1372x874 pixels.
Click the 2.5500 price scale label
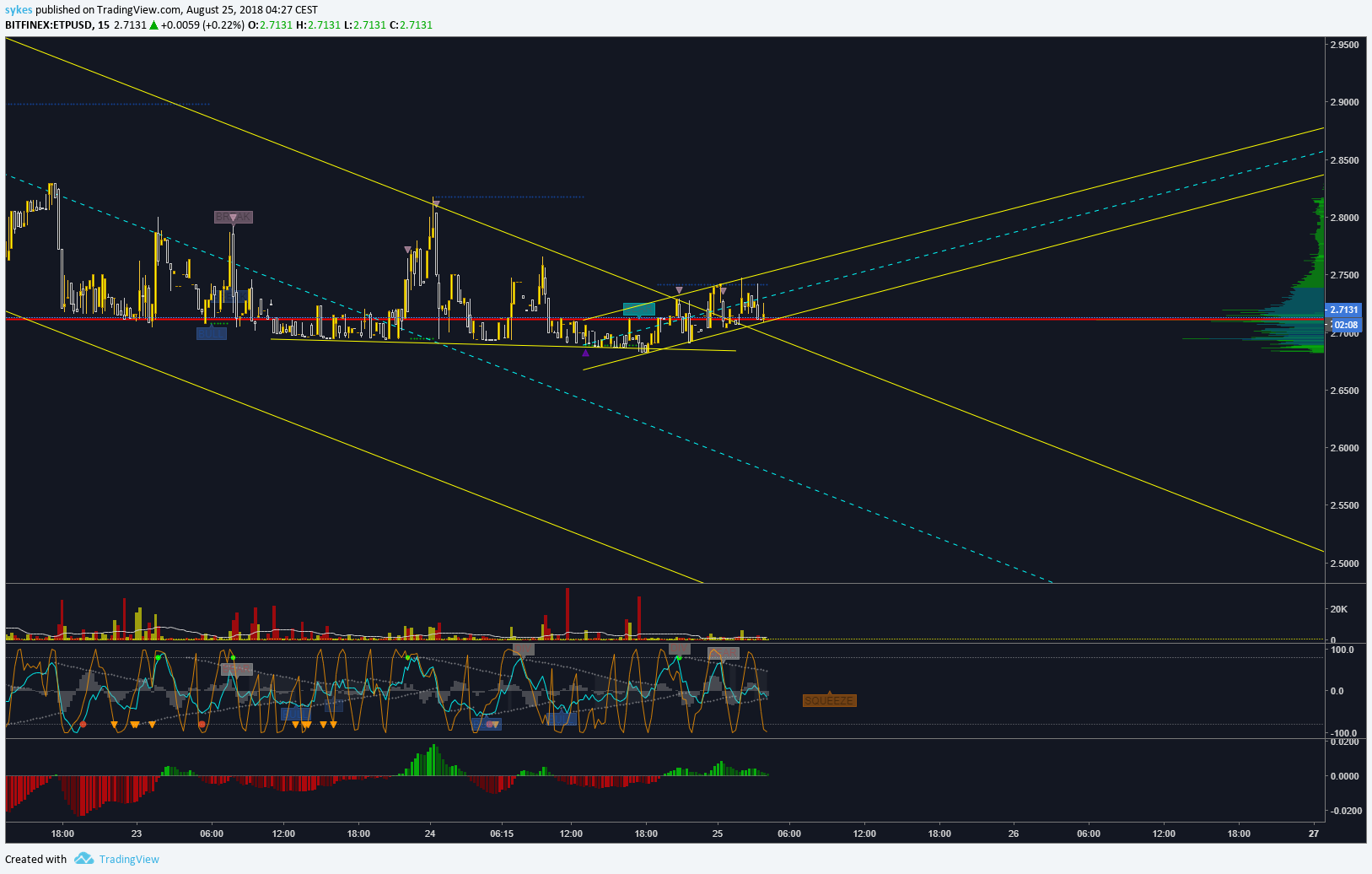coord(1344,505)
